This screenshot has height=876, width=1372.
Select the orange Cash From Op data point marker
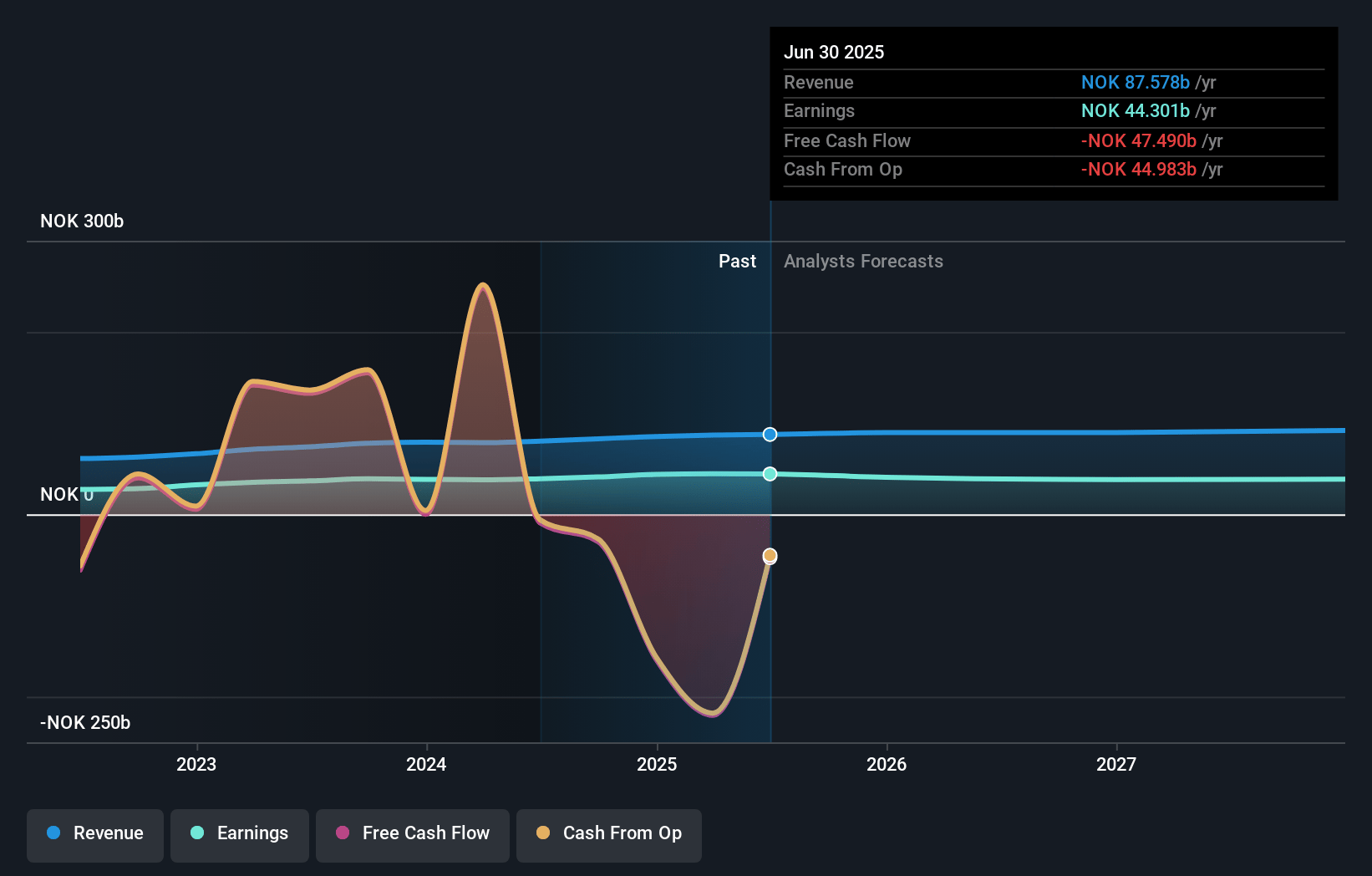pos(770,556)
